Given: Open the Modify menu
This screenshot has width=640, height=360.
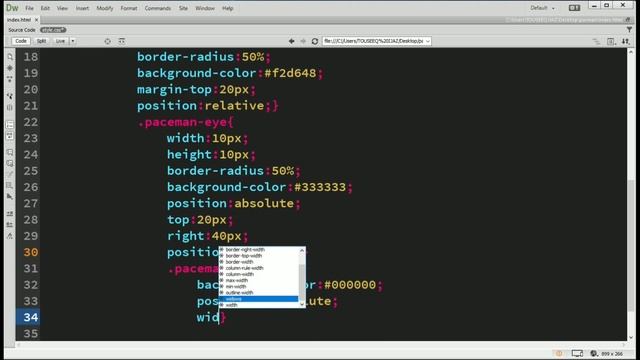Looking at the screenshot, I should coord(105,8).
